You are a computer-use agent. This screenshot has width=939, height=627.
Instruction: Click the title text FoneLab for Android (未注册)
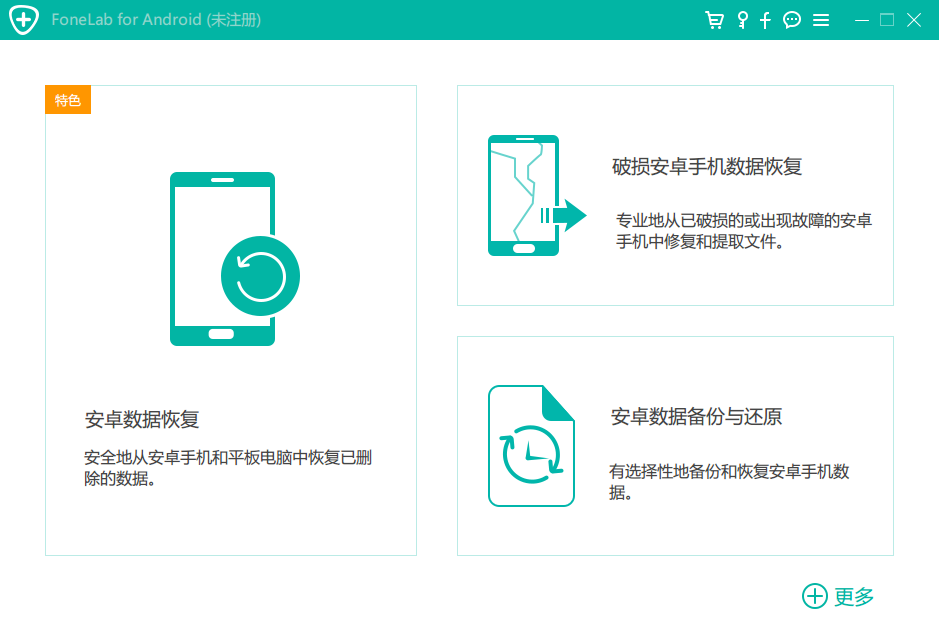tap(156, 20)
